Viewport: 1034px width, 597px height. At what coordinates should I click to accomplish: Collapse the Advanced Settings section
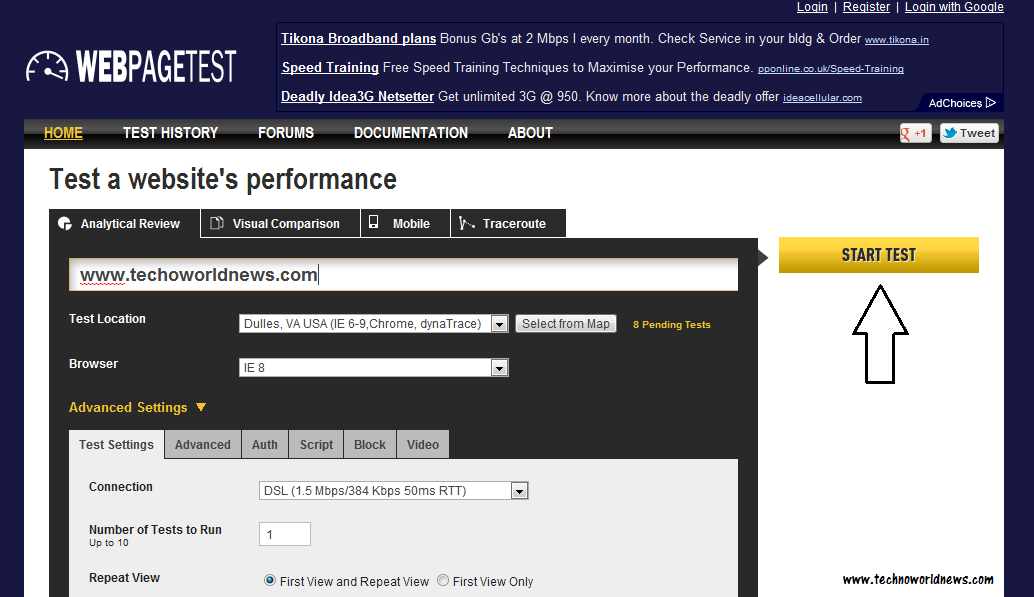click(x=201, y=407)
